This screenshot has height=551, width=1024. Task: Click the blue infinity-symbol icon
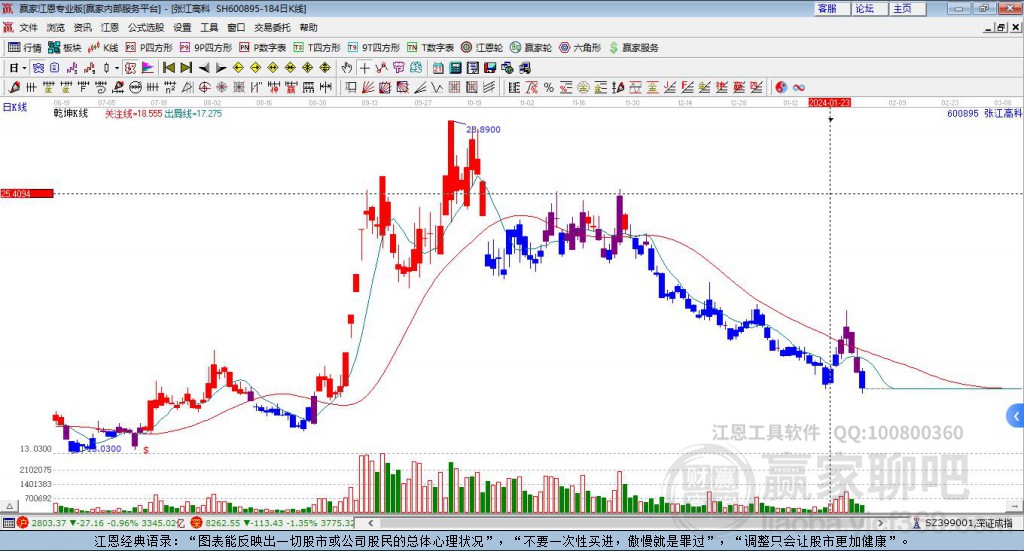coord(799,87)
